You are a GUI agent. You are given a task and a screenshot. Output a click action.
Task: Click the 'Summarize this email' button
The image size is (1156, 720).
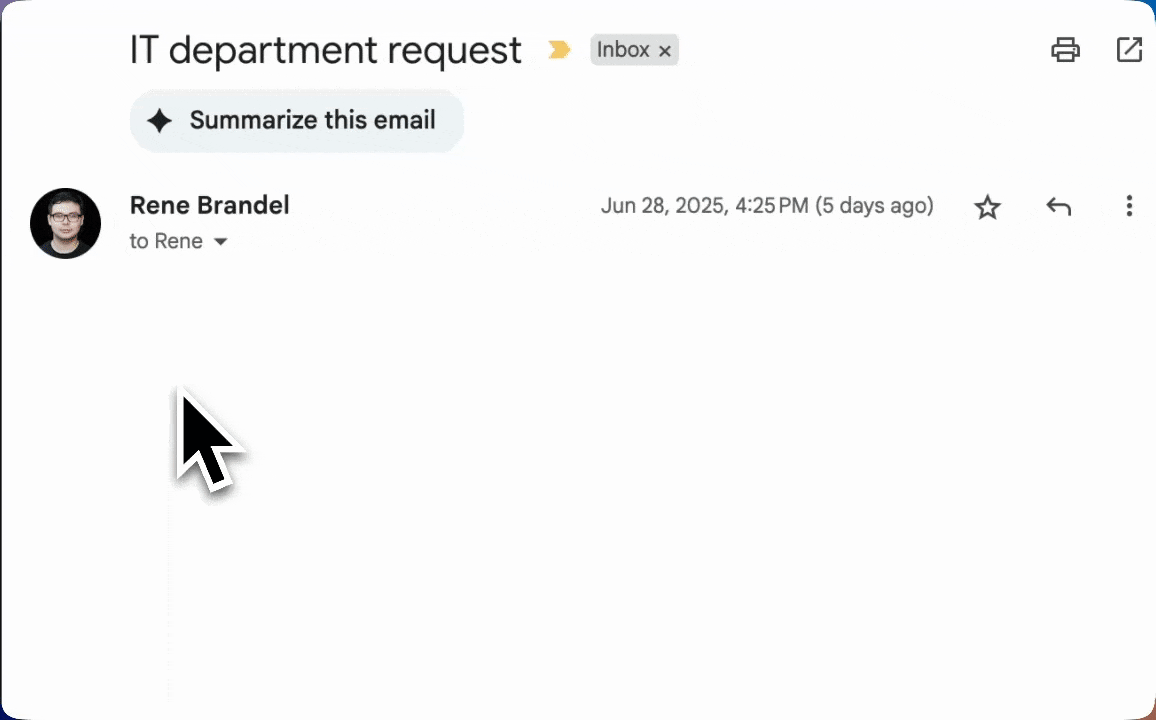click(296, 120)
